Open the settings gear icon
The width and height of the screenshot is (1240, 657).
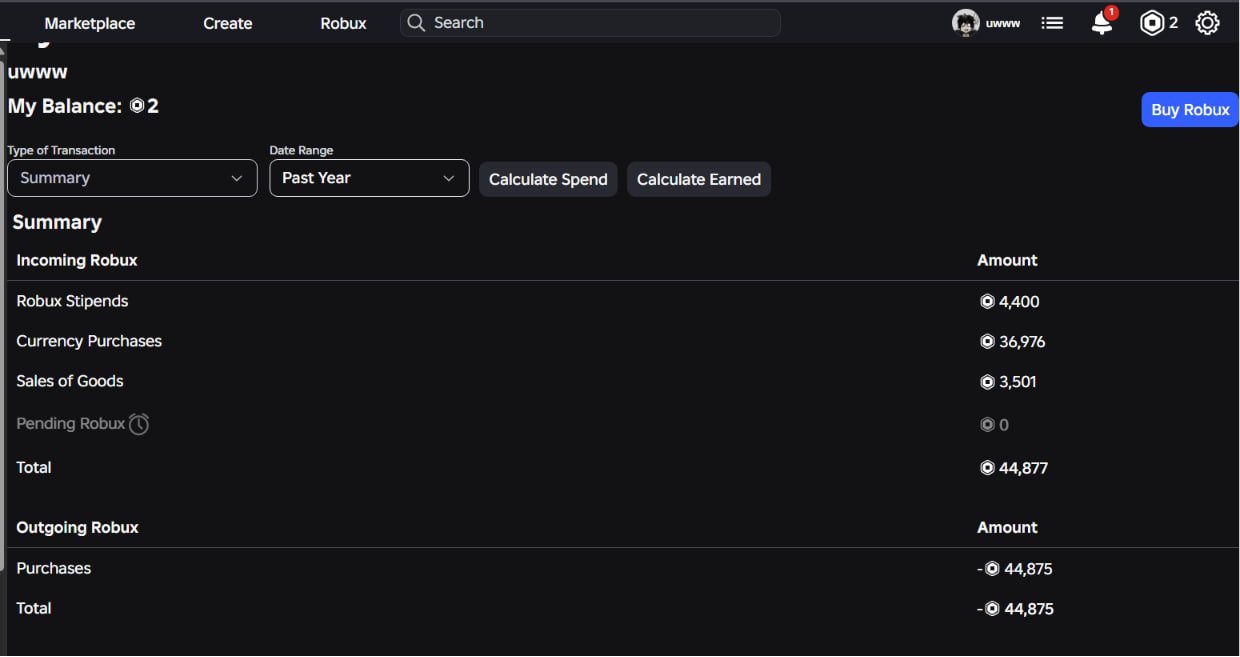click(1207, 23)
